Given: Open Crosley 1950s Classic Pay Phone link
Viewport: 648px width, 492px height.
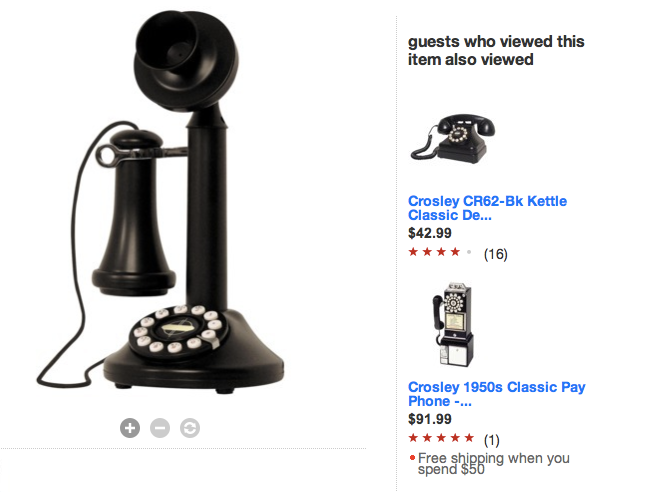Looking at the screenshot, I should click(497, 394).
